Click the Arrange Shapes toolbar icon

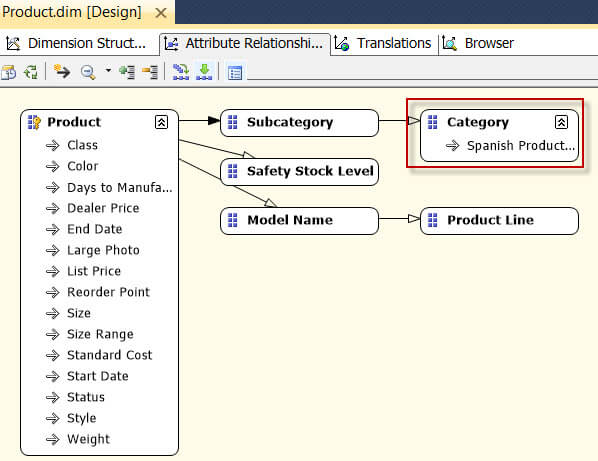click(x=181, y=72)
